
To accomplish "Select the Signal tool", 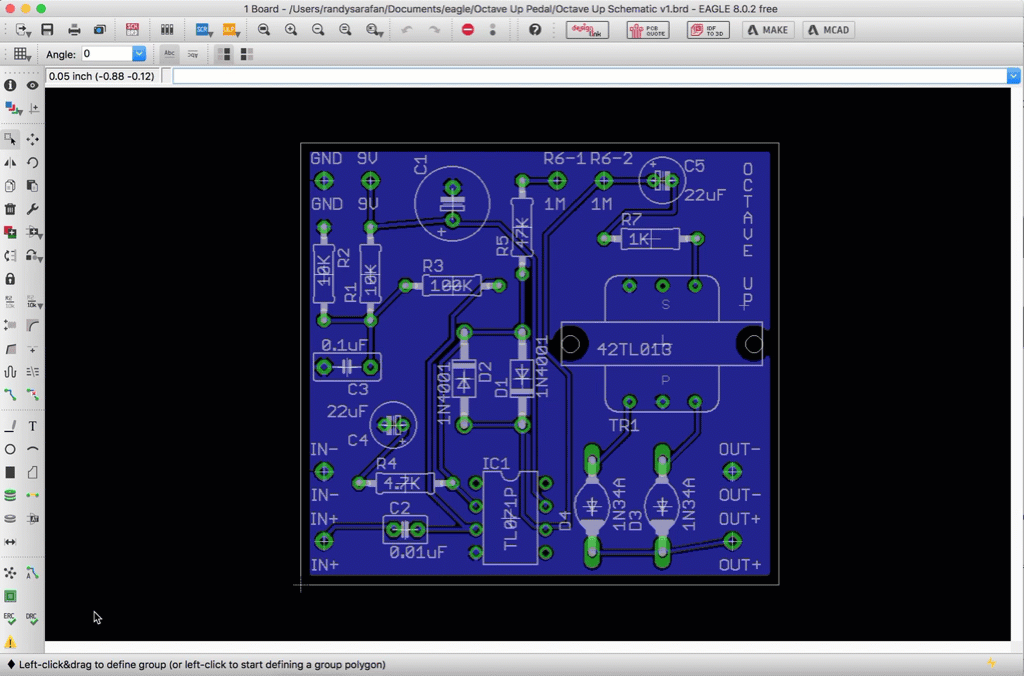I will coord(32,496).
